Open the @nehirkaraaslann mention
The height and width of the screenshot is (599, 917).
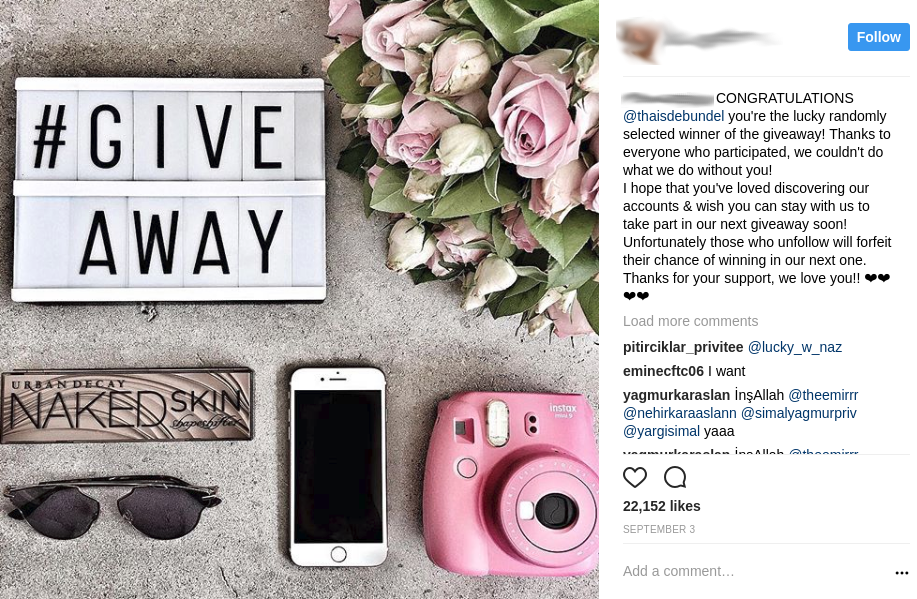click(680, 414)
